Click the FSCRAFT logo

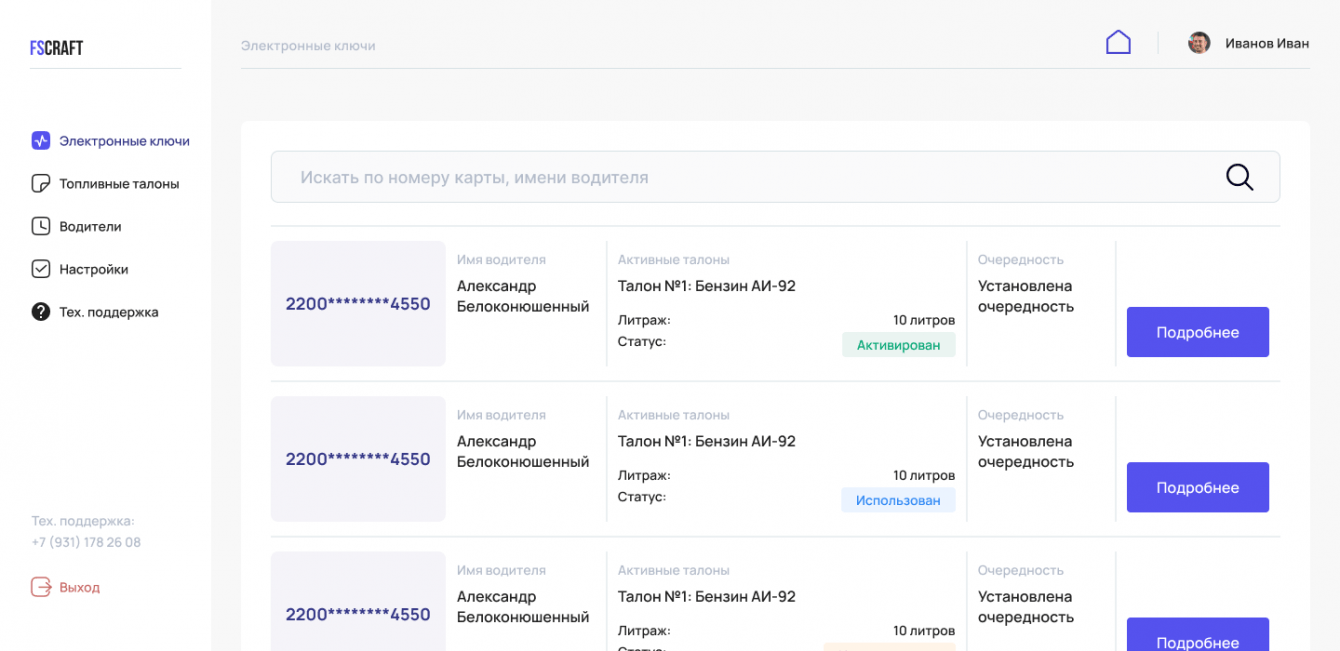pyautogui.click(x=57, y=48)
